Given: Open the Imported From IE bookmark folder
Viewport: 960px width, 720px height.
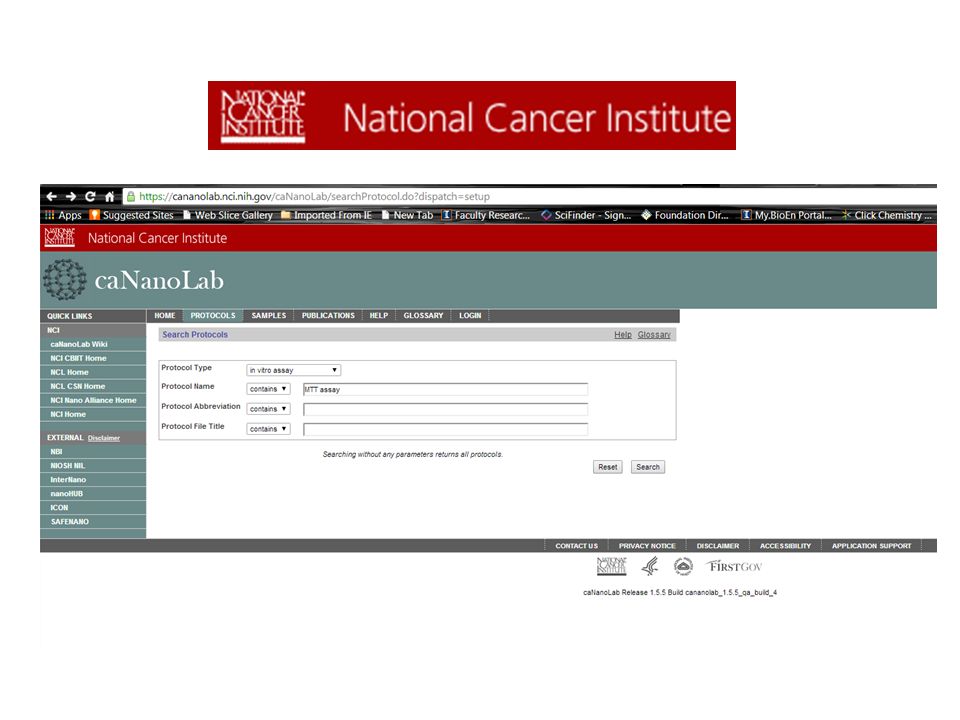Looking at the screenshot, I should pyautogui.click(x=326, y=216).
